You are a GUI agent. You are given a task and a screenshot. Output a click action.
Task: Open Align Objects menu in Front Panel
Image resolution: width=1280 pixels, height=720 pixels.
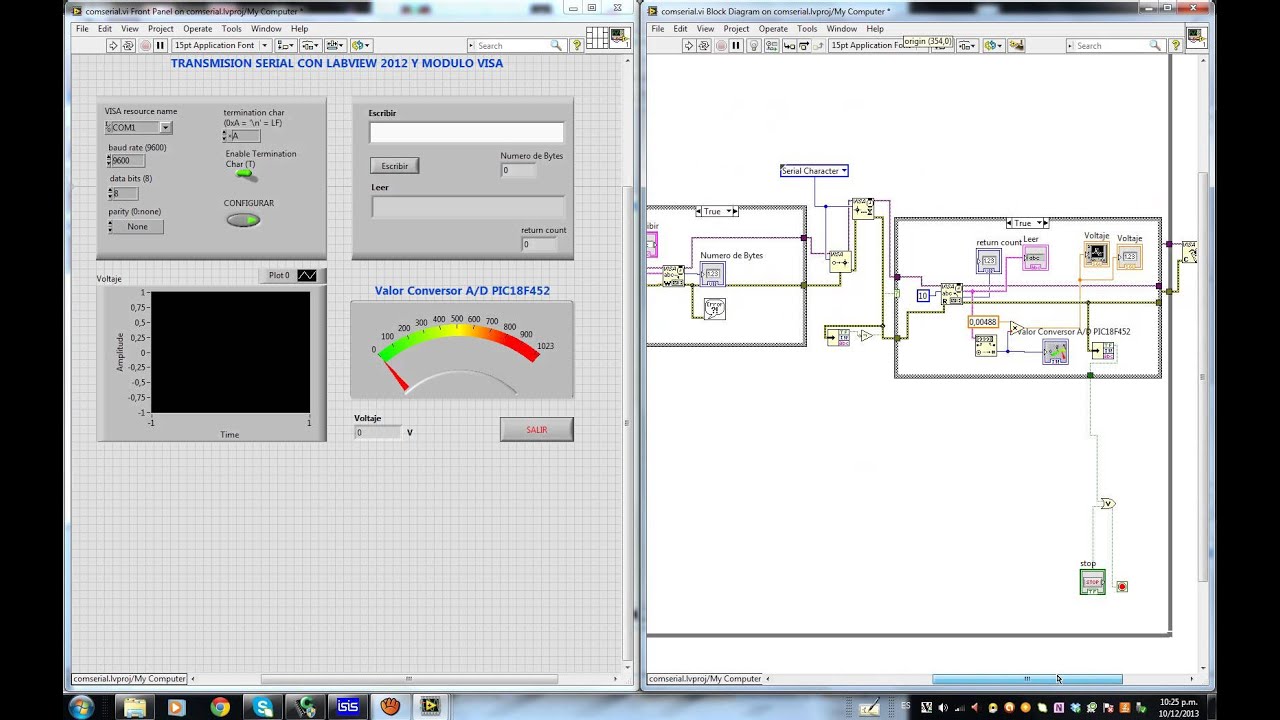pos(285,46)
